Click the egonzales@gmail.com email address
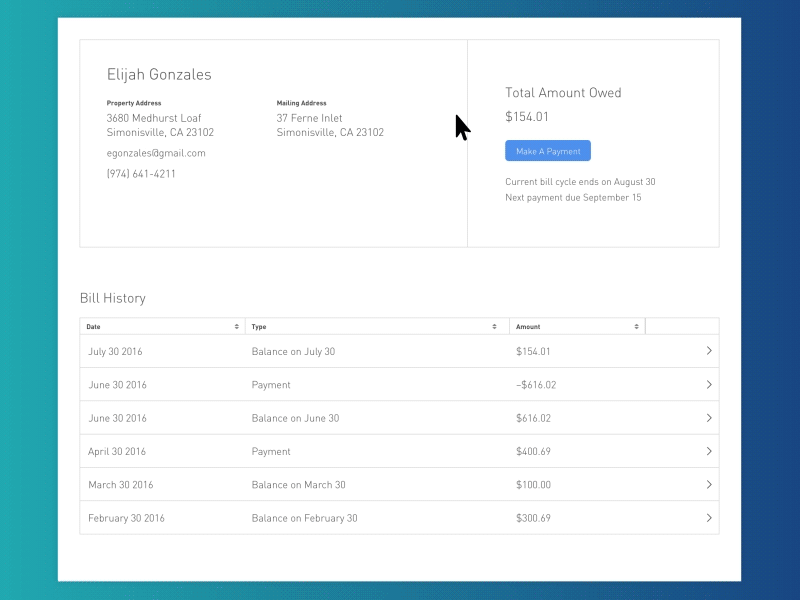This screenshot has height=600, width=800. point(156,153)
